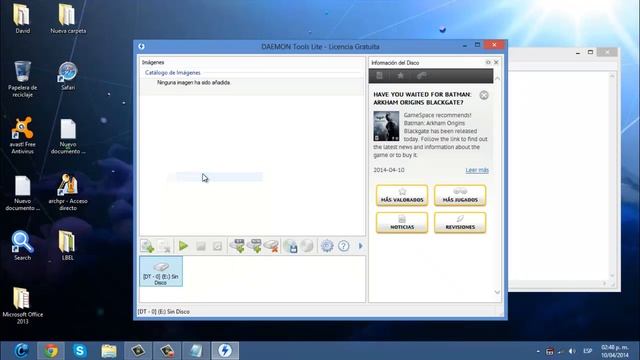Select the Catálogo de Imágenes entry
Screen dimensions: 640x360
[173, 73]
